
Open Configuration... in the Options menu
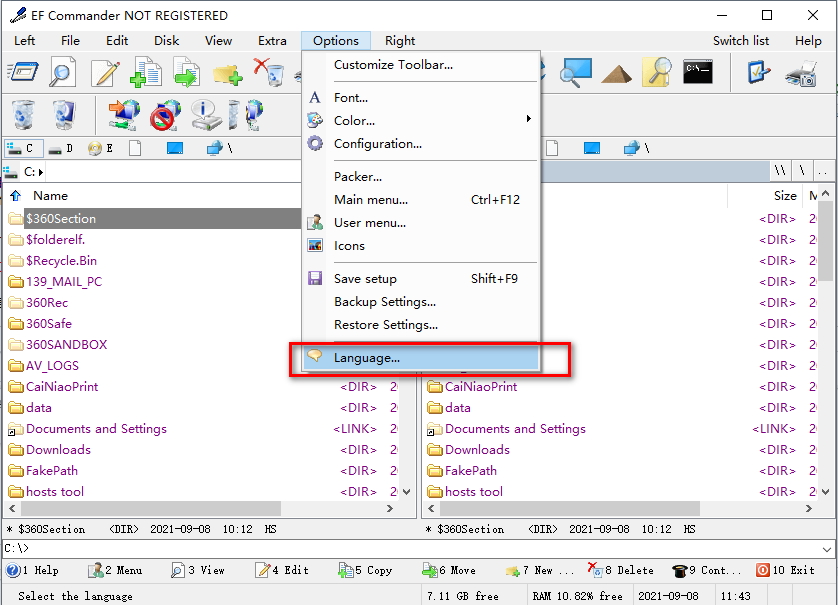click(x=377, y=144)
